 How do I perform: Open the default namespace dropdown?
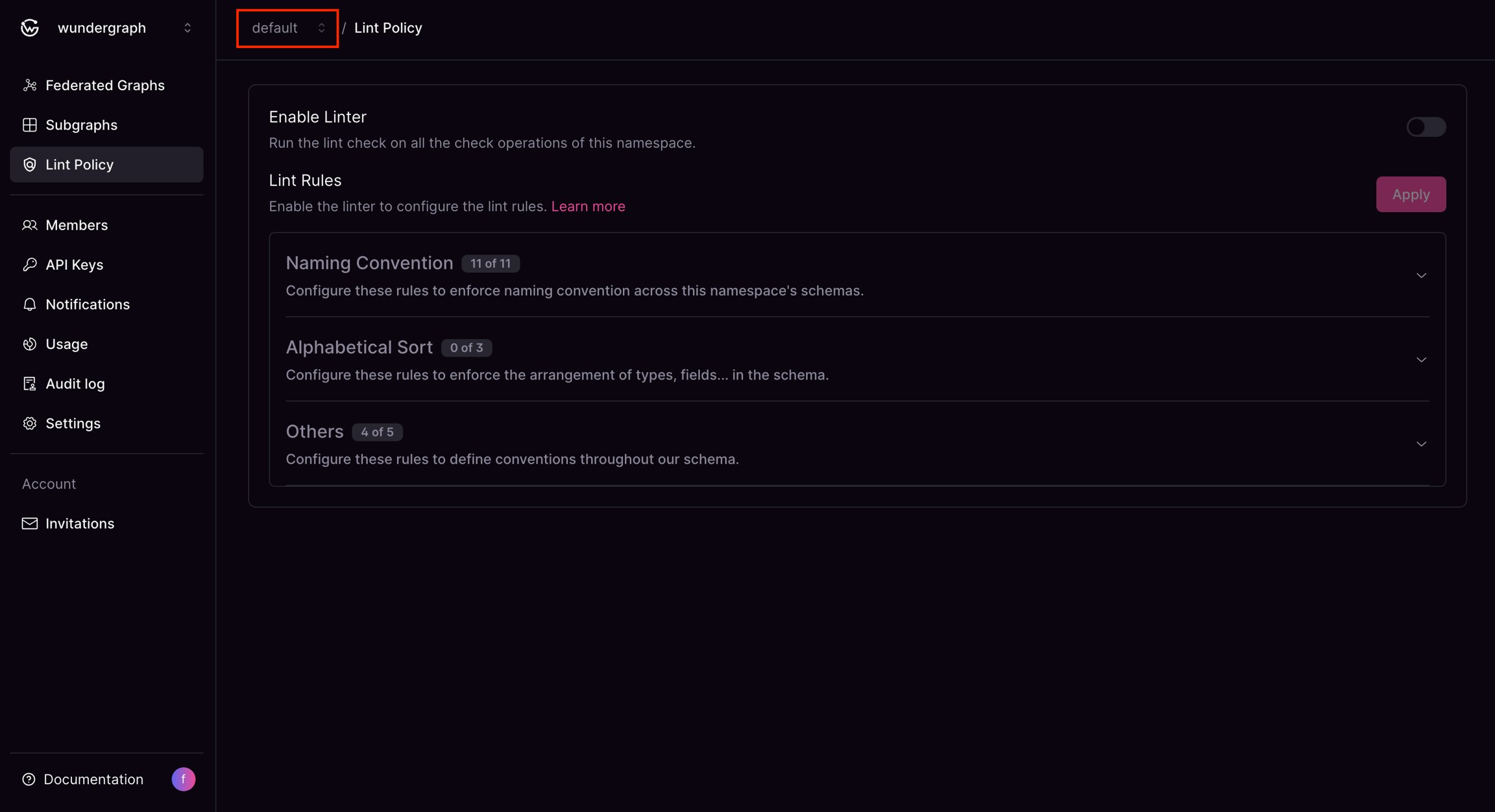point(287,28)
